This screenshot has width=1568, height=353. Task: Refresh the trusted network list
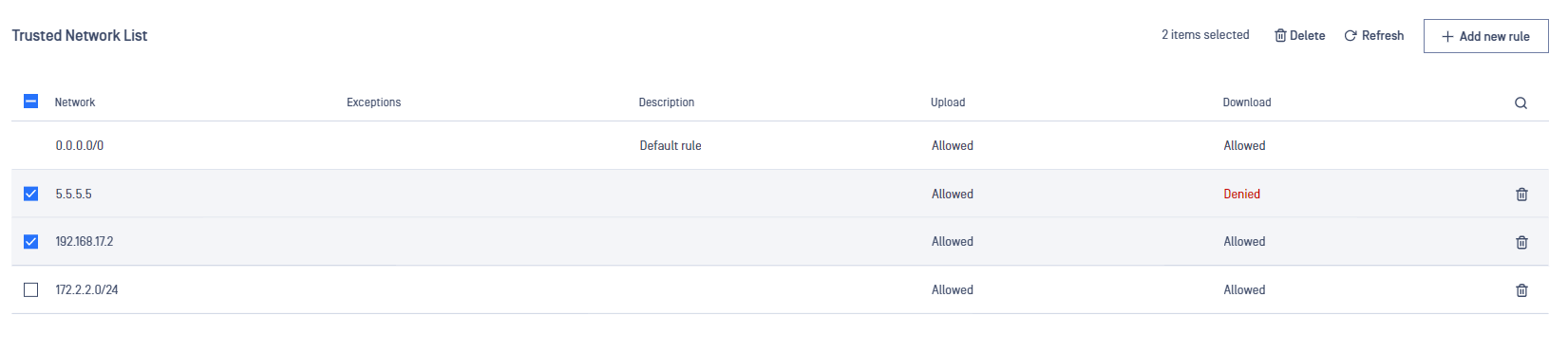[x=1373, y=36]
